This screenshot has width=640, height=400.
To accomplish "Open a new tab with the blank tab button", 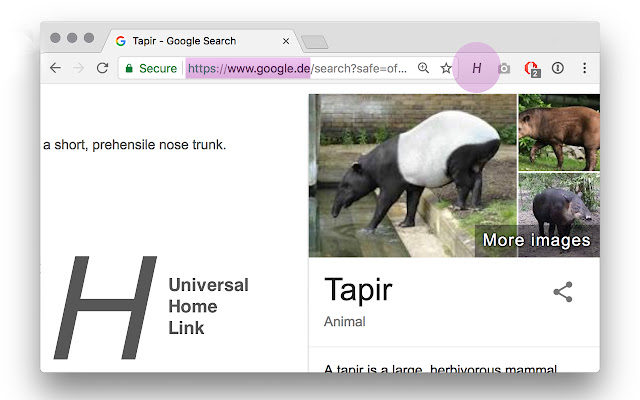I will pos(315,42).
